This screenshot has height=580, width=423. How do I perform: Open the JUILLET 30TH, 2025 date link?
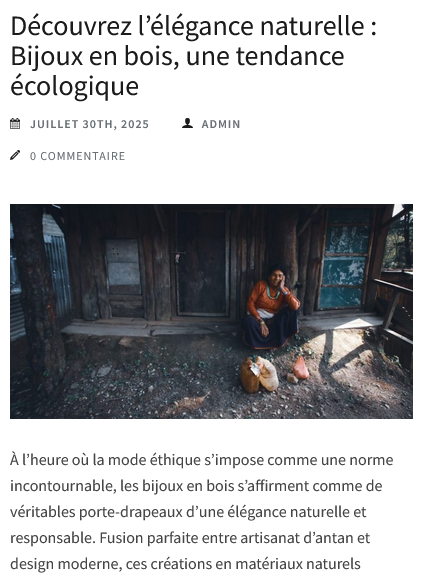pyautogui.click(x=89, y=124)
